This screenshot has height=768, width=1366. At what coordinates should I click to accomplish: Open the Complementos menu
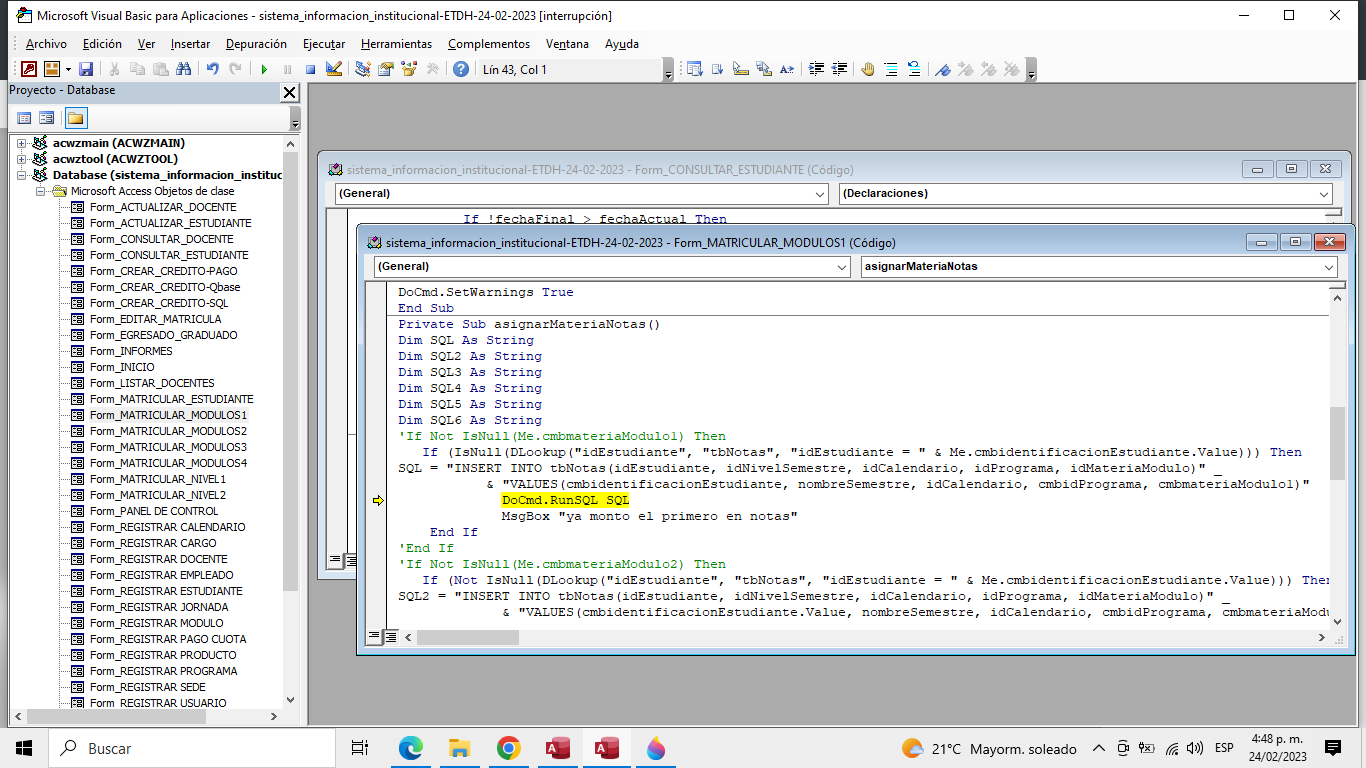point(489,44)
